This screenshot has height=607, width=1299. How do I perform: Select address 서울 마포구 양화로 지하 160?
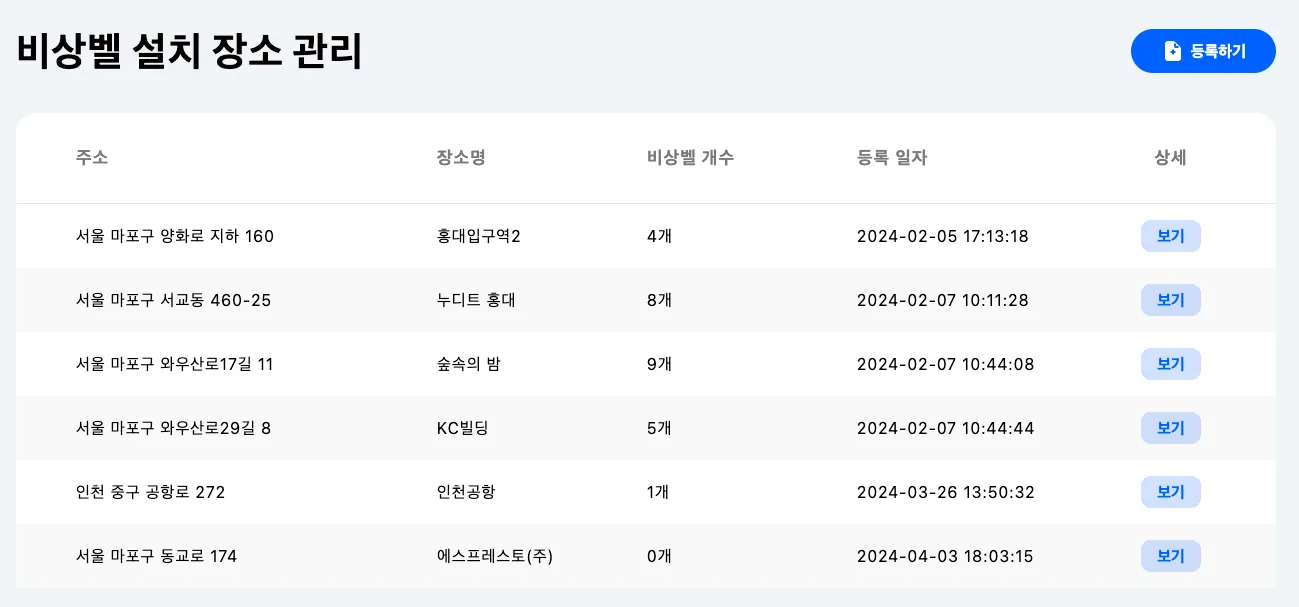tap(175, 236)
